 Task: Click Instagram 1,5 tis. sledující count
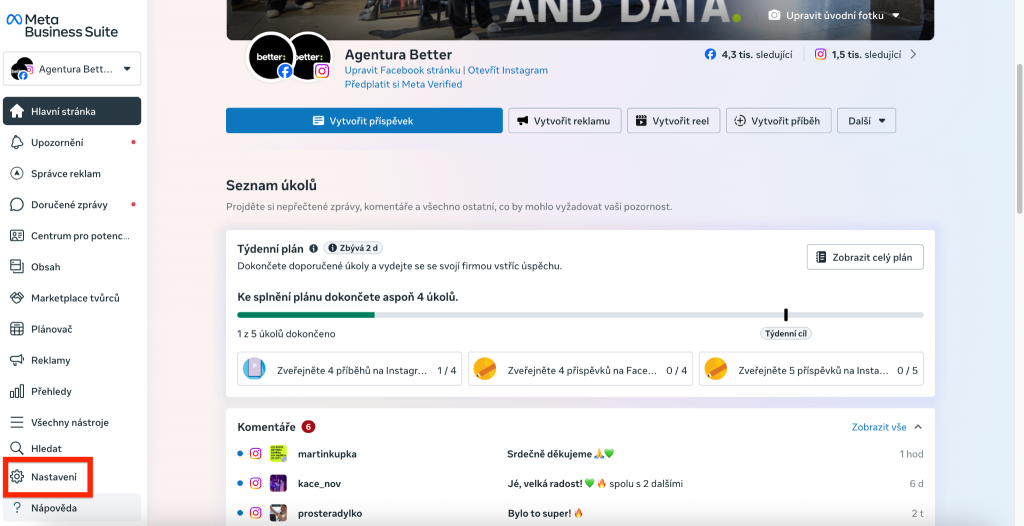858,55
